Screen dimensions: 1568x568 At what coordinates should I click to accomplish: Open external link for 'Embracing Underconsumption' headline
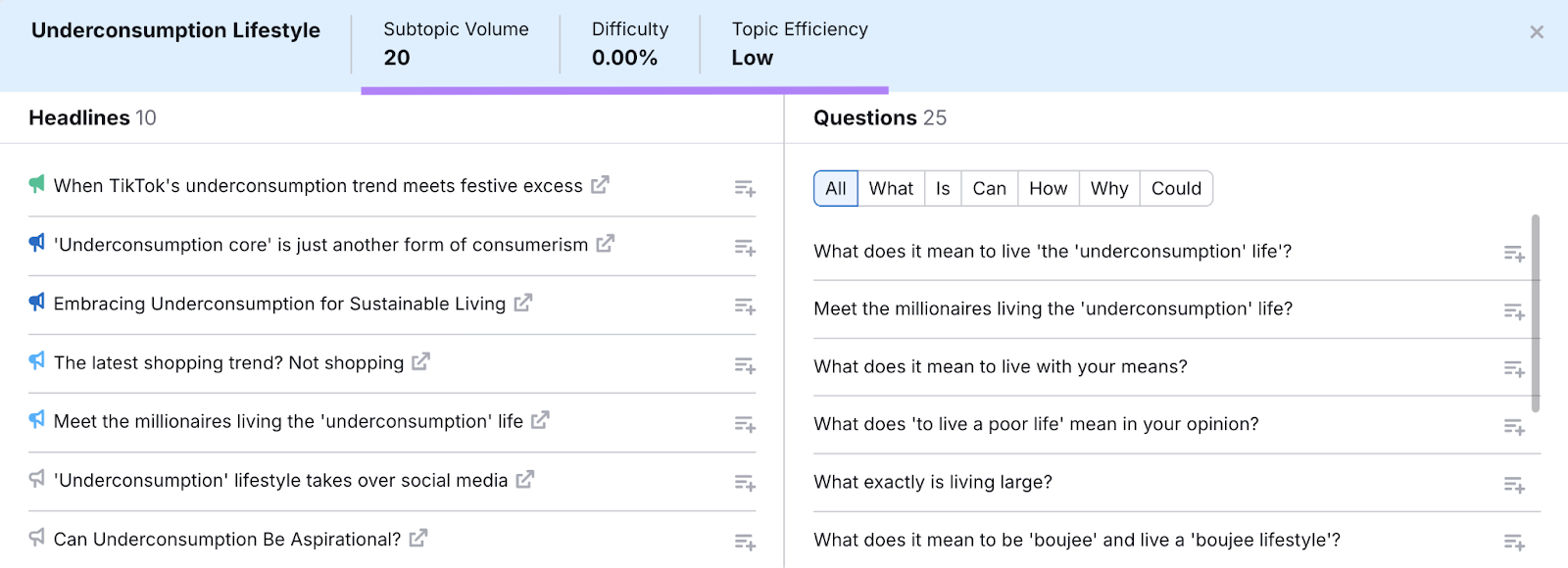523,303
